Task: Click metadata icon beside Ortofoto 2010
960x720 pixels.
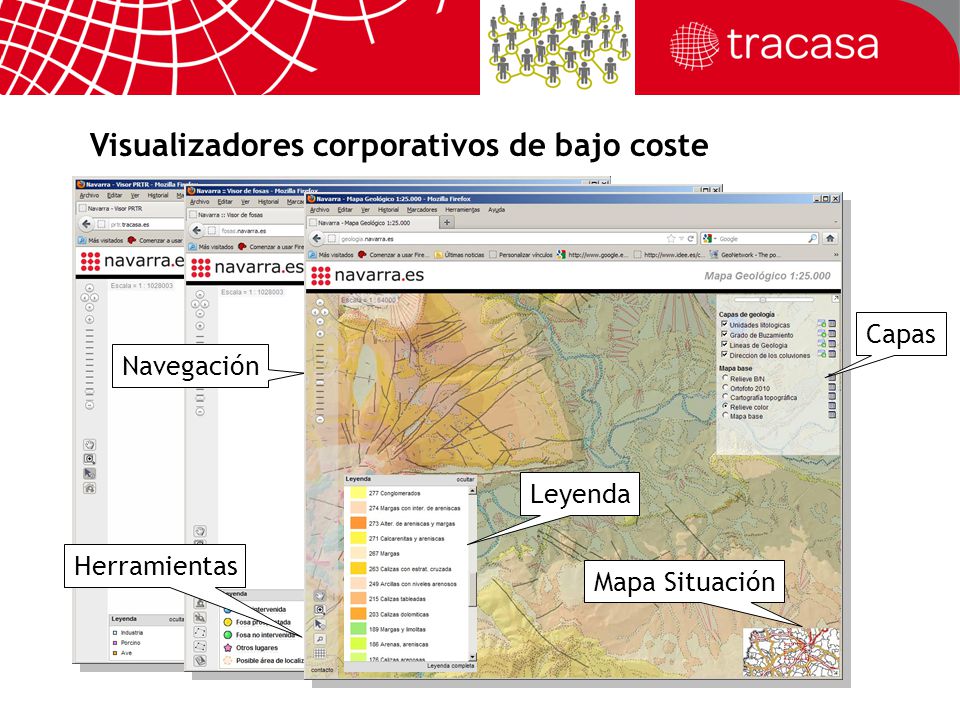Action: click(831, 388)
